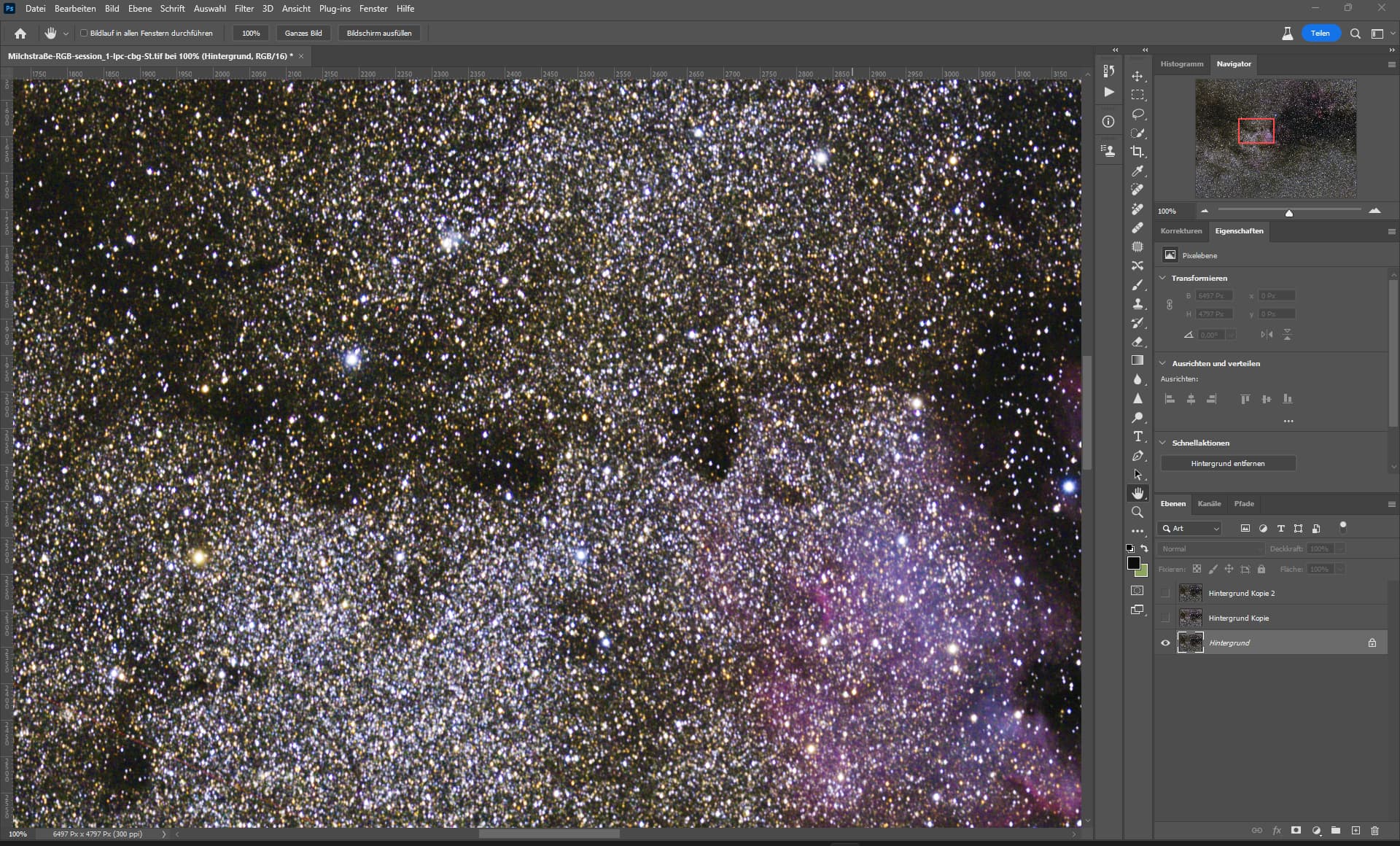Select the Gradient tool
The width and height of the screenshot is (1400, 846).
(x=1137, y=360)
